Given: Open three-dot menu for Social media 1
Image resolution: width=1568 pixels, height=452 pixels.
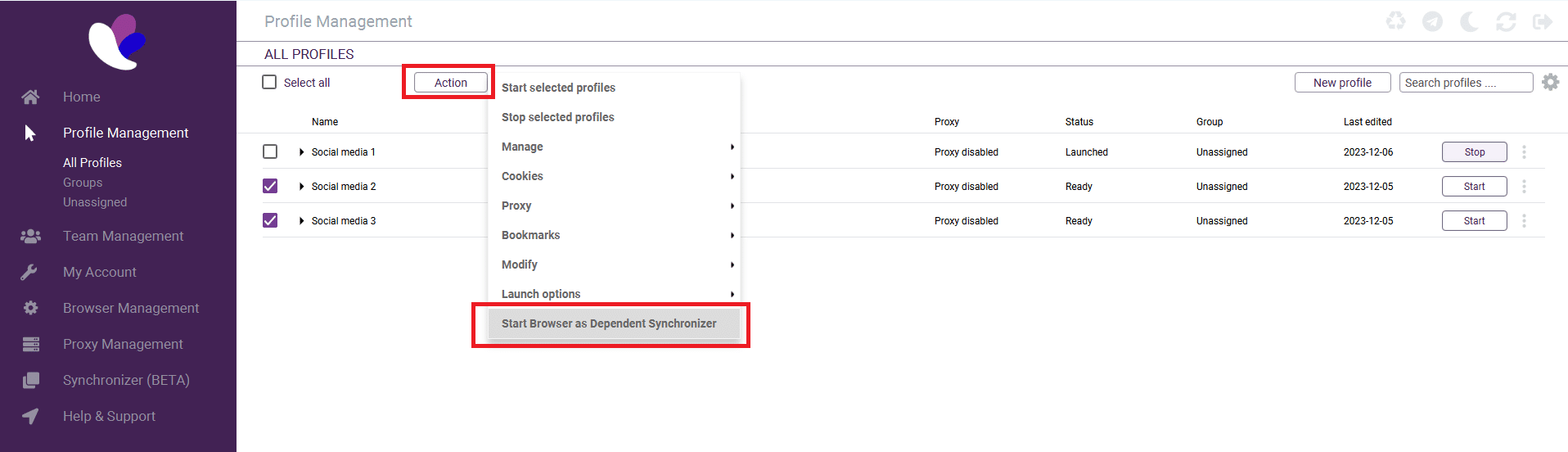Looking at the screenshot, I should pos(1524,152).
